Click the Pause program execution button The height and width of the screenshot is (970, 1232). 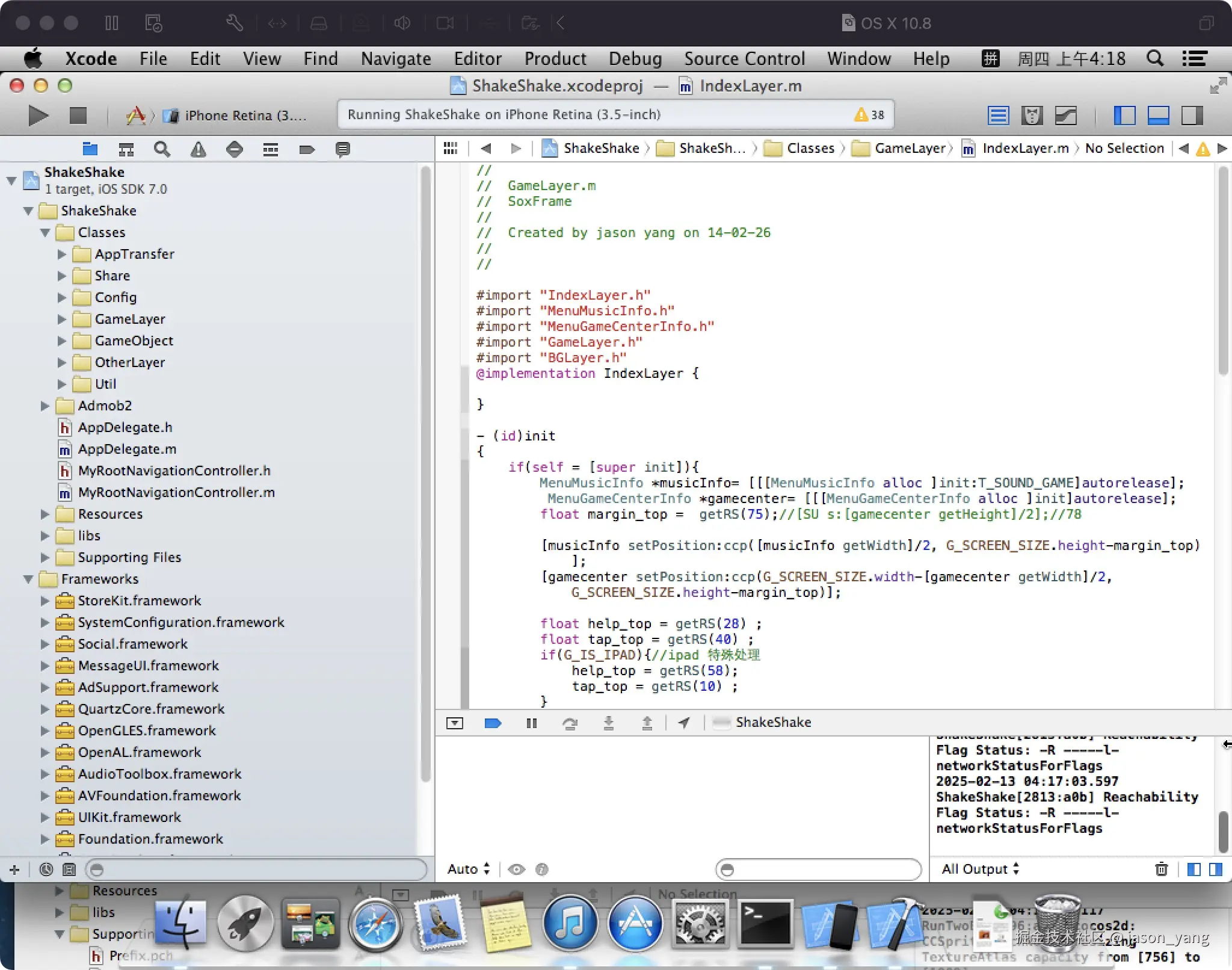(x=531, y=723)
